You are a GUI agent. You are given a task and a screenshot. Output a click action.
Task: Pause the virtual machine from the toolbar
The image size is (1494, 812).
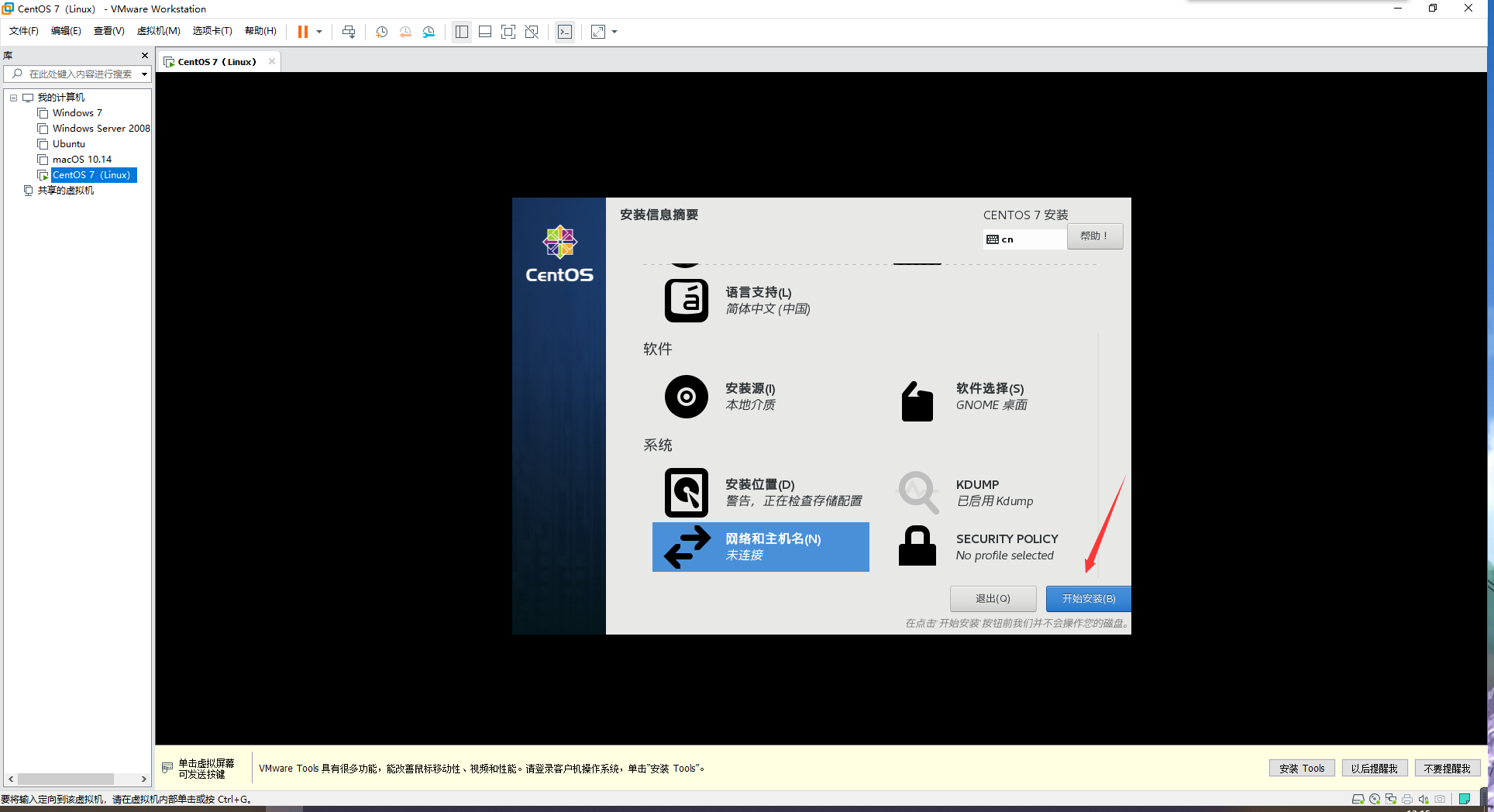pos(303,32)
